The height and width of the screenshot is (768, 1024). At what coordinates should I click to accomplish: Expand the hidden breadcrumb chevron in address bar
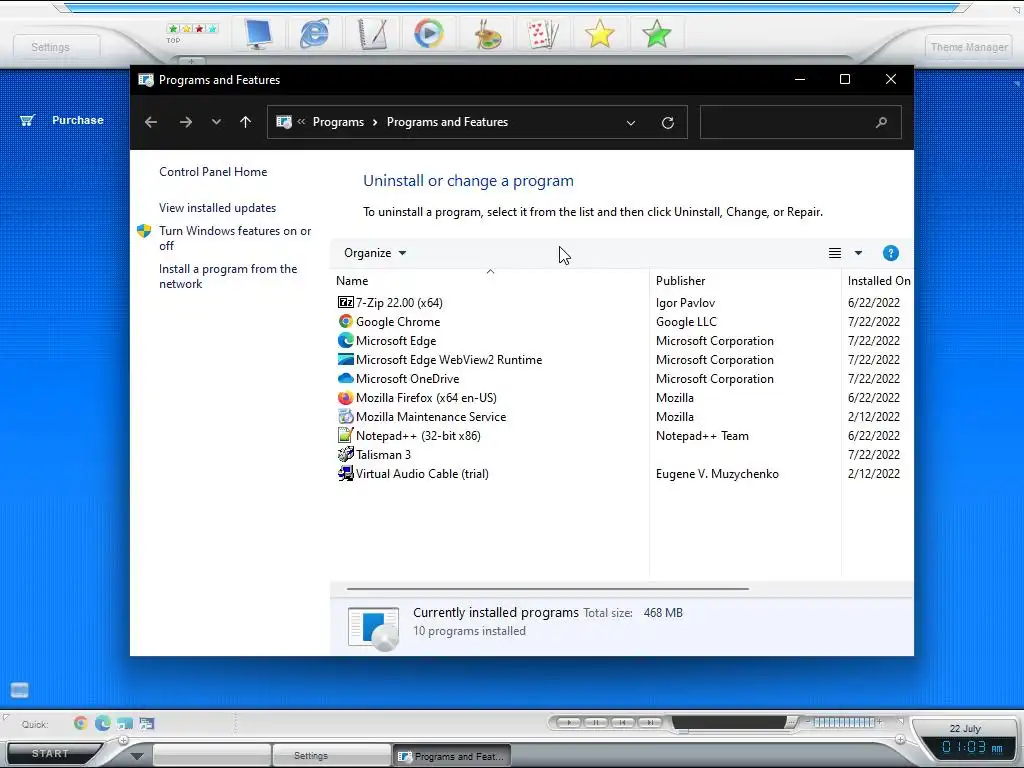click(x=301, y=121)
